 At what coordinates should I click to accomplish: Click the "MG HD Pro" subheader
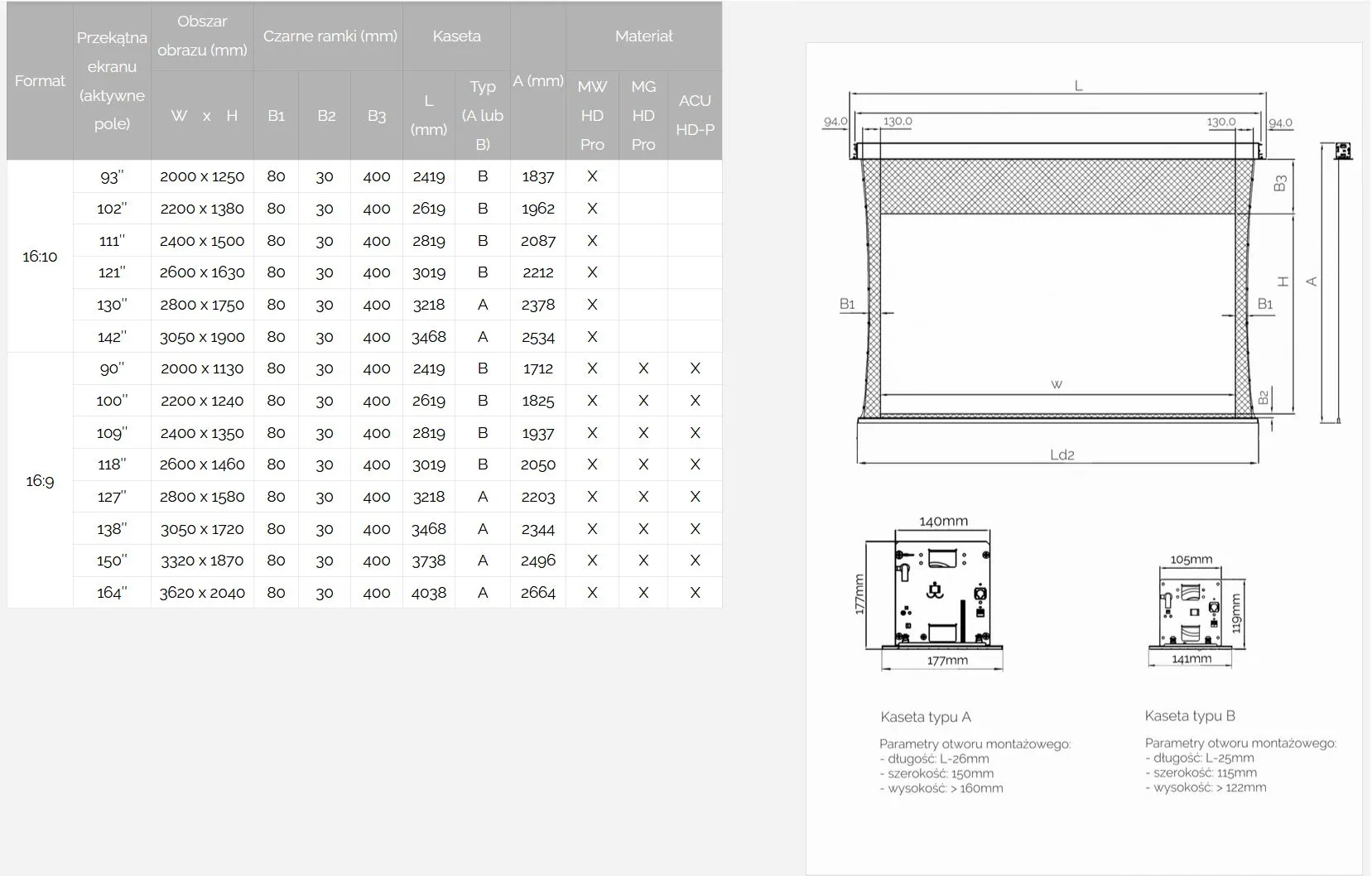[x=643, y=115]
